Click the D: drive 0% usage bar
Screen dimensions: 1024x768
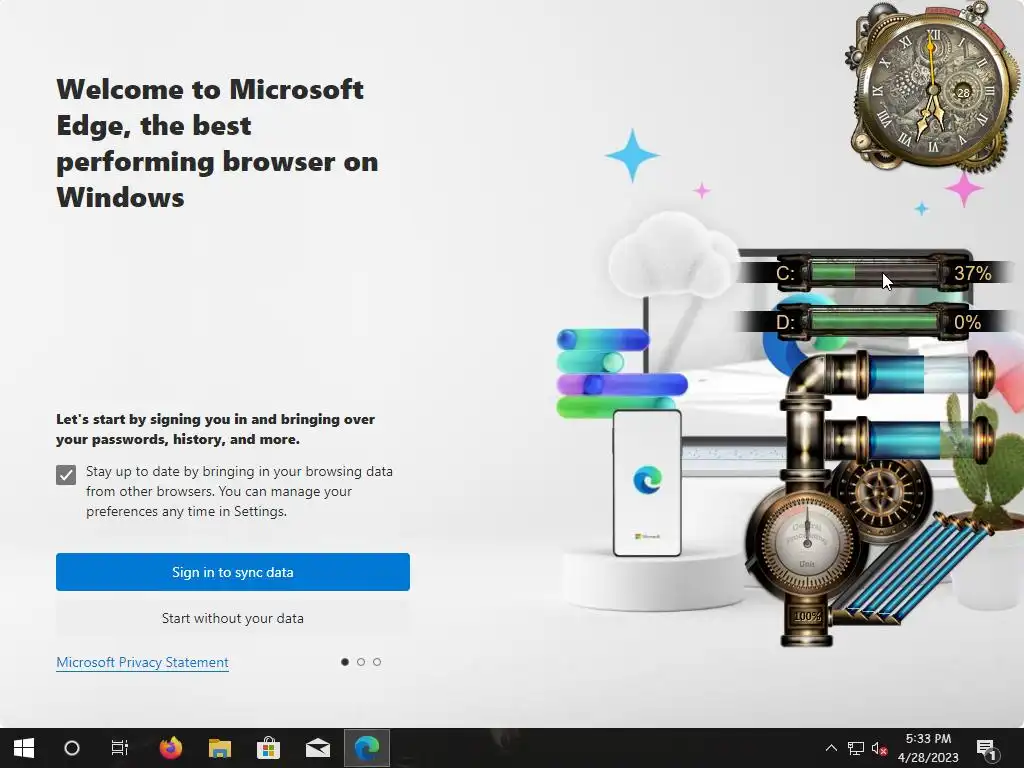pos(874,322)
